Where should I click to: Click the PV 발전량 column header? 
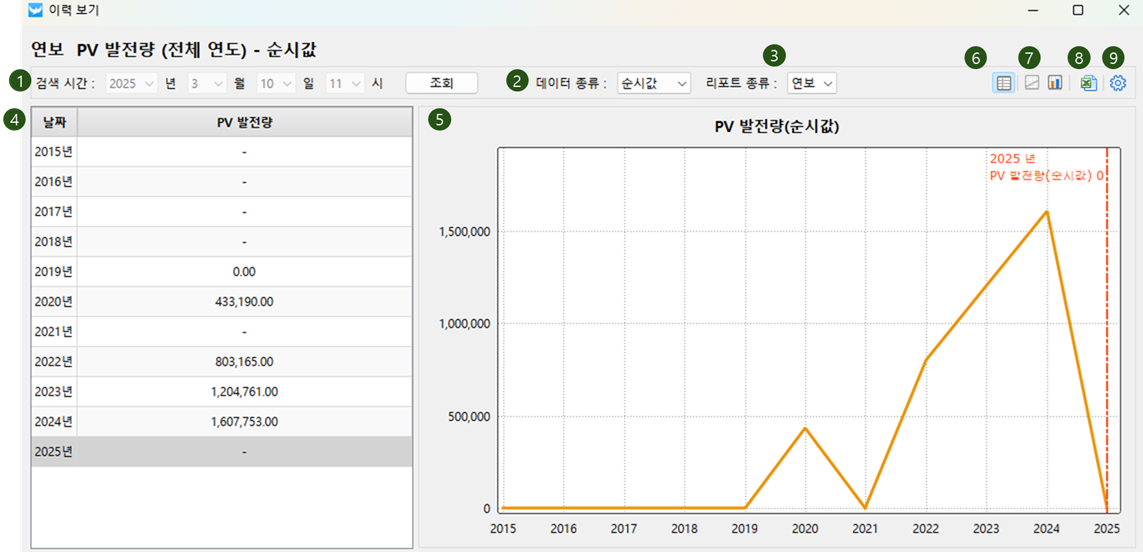click(x=244, y=122)
